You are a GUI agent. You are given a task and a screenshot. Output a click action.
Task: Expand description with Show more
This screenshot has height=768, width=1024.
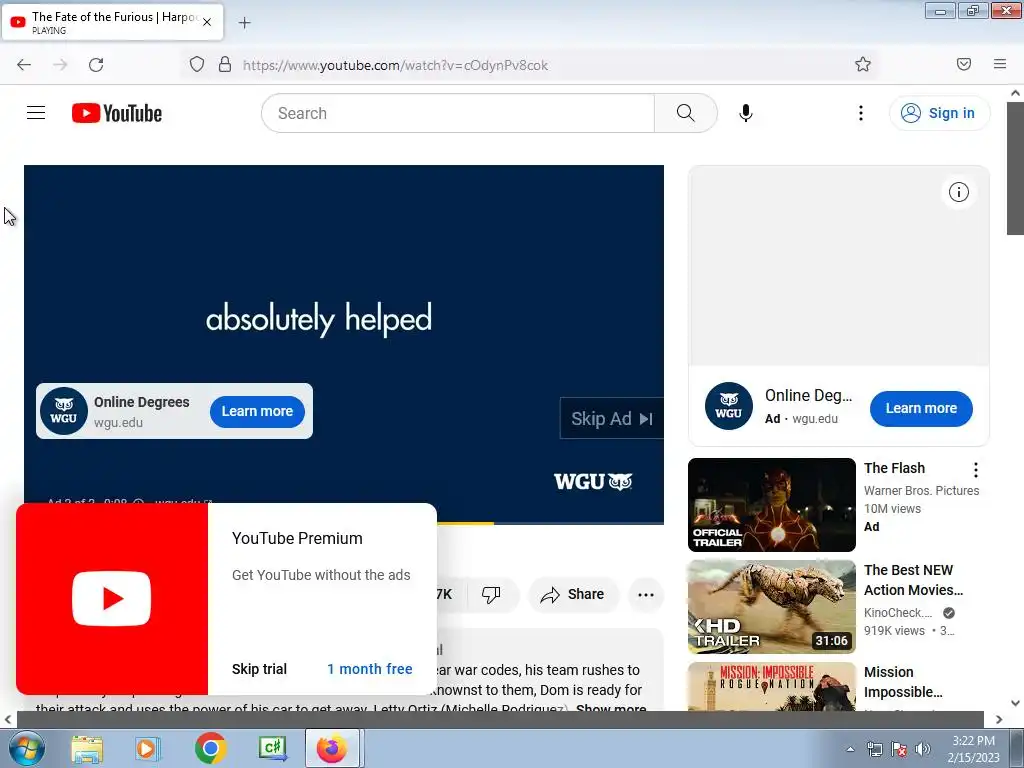611,707
